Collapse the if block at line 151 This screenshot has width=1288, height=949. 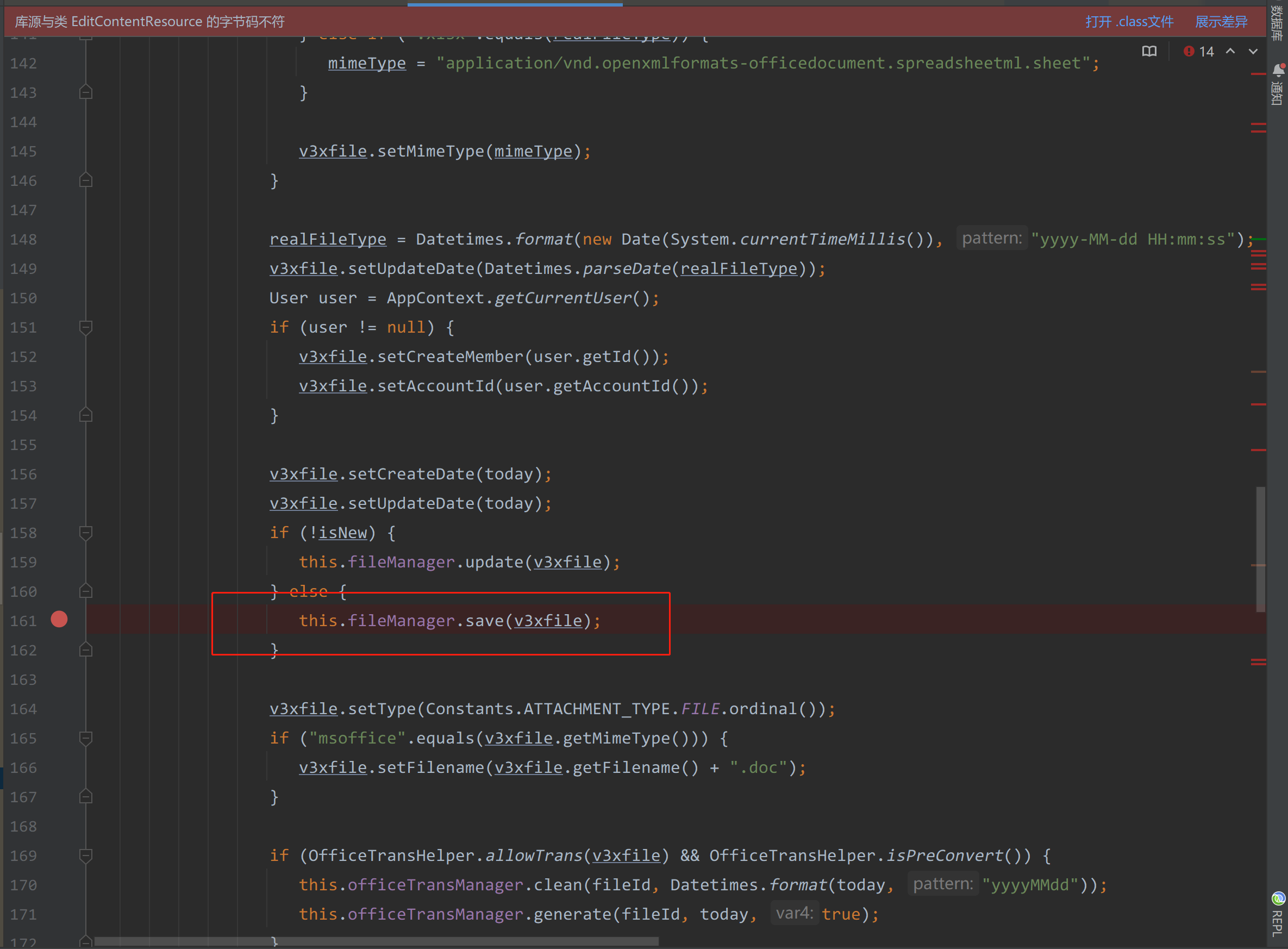click(x=85, y=327)
